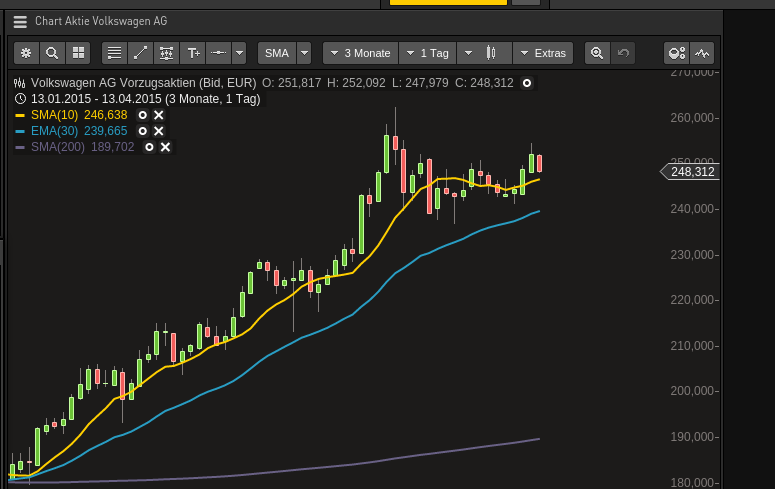Click the C: 248,312 close value
The width and height of the screenshot is (775, 489).
(x=484, y=83)
